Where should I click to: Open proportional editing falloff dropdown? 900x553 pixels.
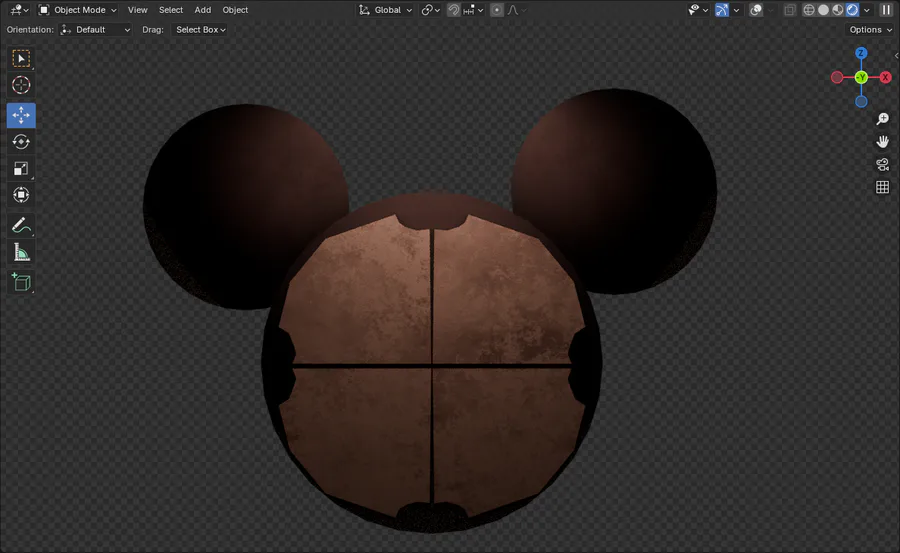(x=515, y=10)
